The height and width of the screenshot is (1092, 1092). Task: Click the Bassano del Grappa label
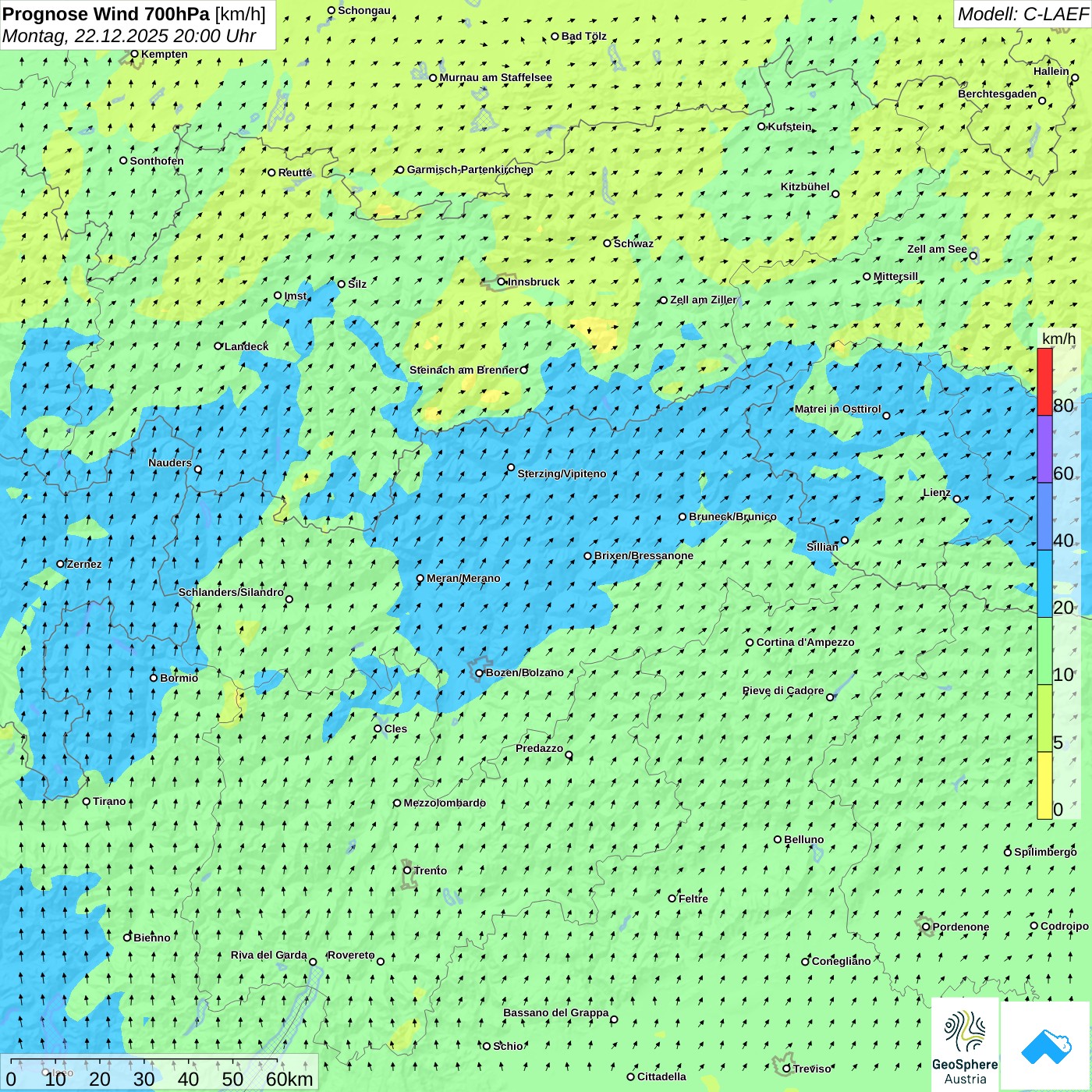(x=555, y=1012)
